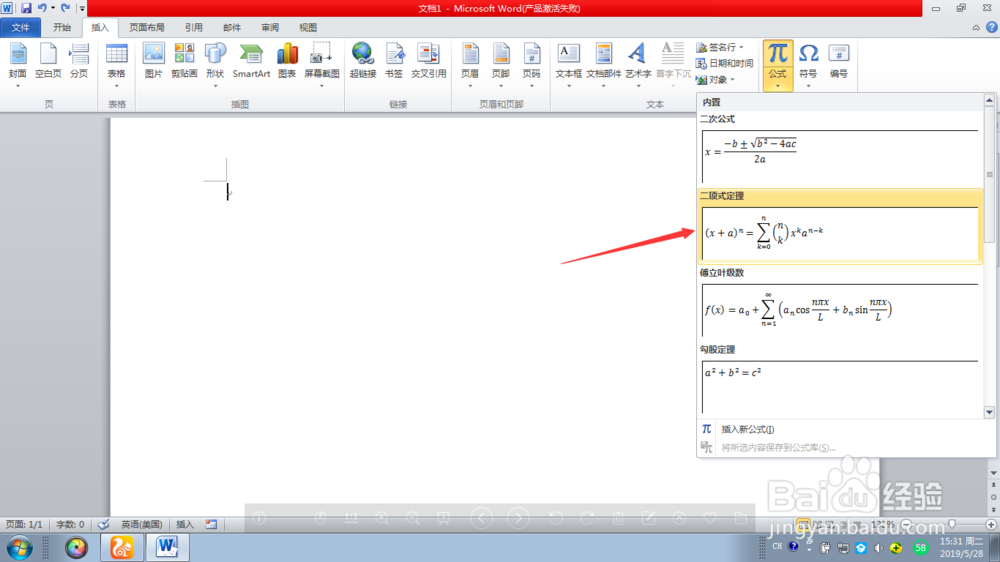The height and width of the screenshot is (562, 1000).
Task: Undo the last action in Quick Access toolbar
Action: point(42,8)
